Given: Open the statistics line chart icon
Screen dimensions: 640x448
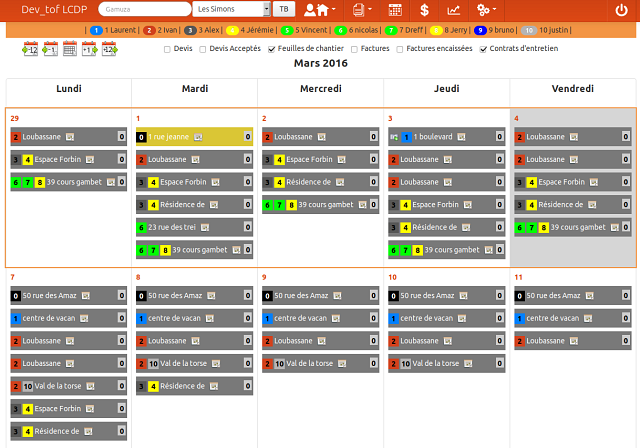Looking at the screenshot, I should tap(454, 10).
